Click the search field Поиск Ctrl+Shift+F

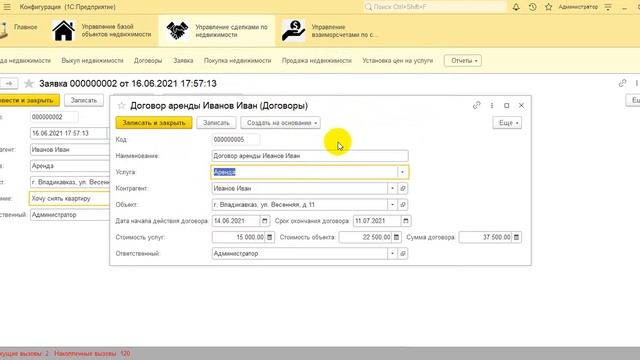point(435,7)
